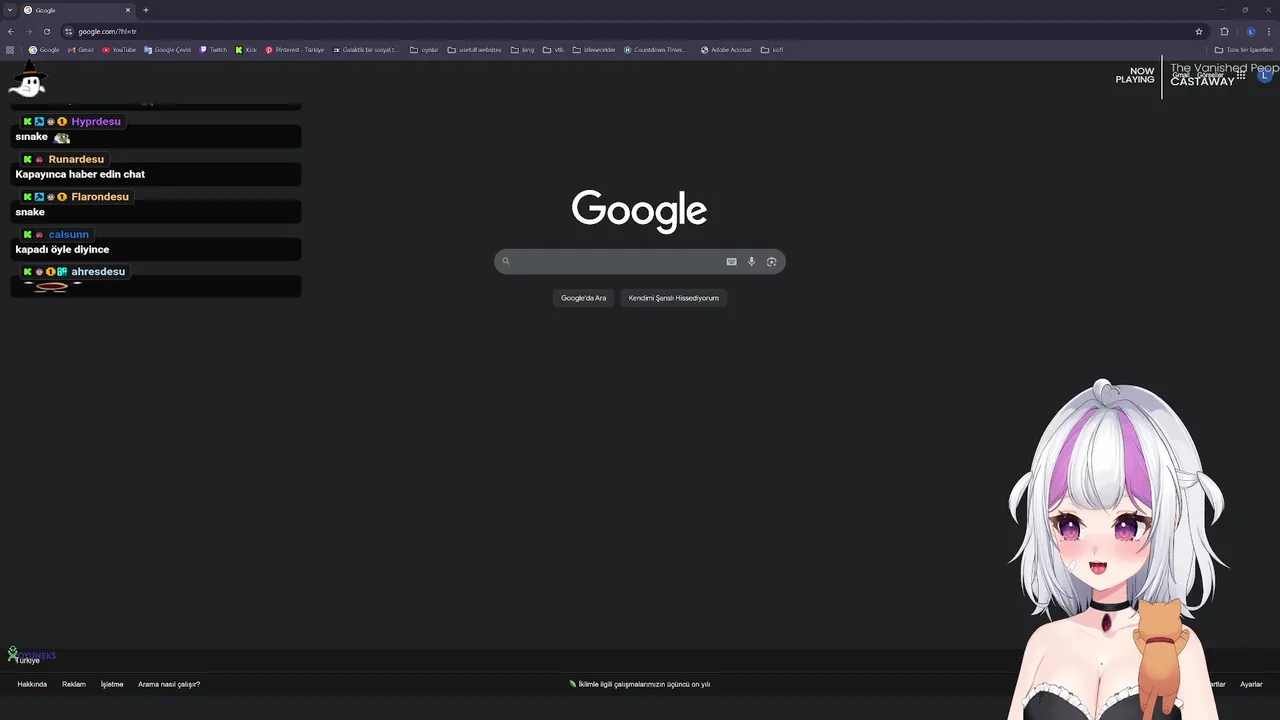Open the Twitch bookmark
The height and width of the screenshot is (720, 1280).
[213, 49]
